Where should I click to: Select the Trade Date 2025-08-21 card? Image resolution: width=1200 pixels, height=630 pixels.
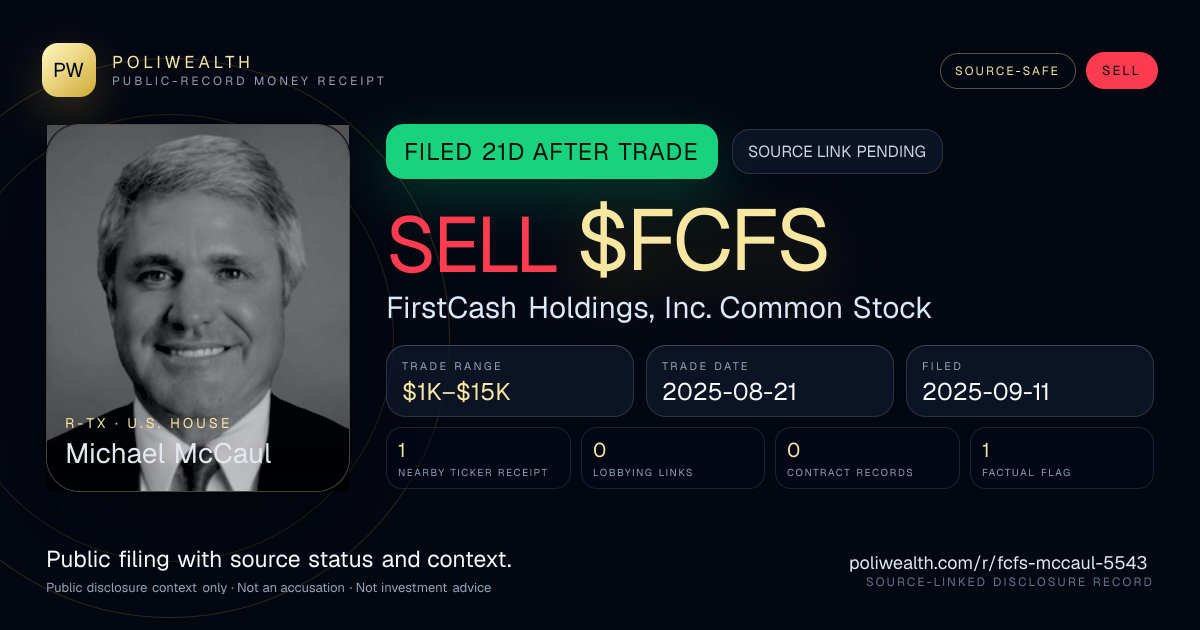[x=770, y=381]
